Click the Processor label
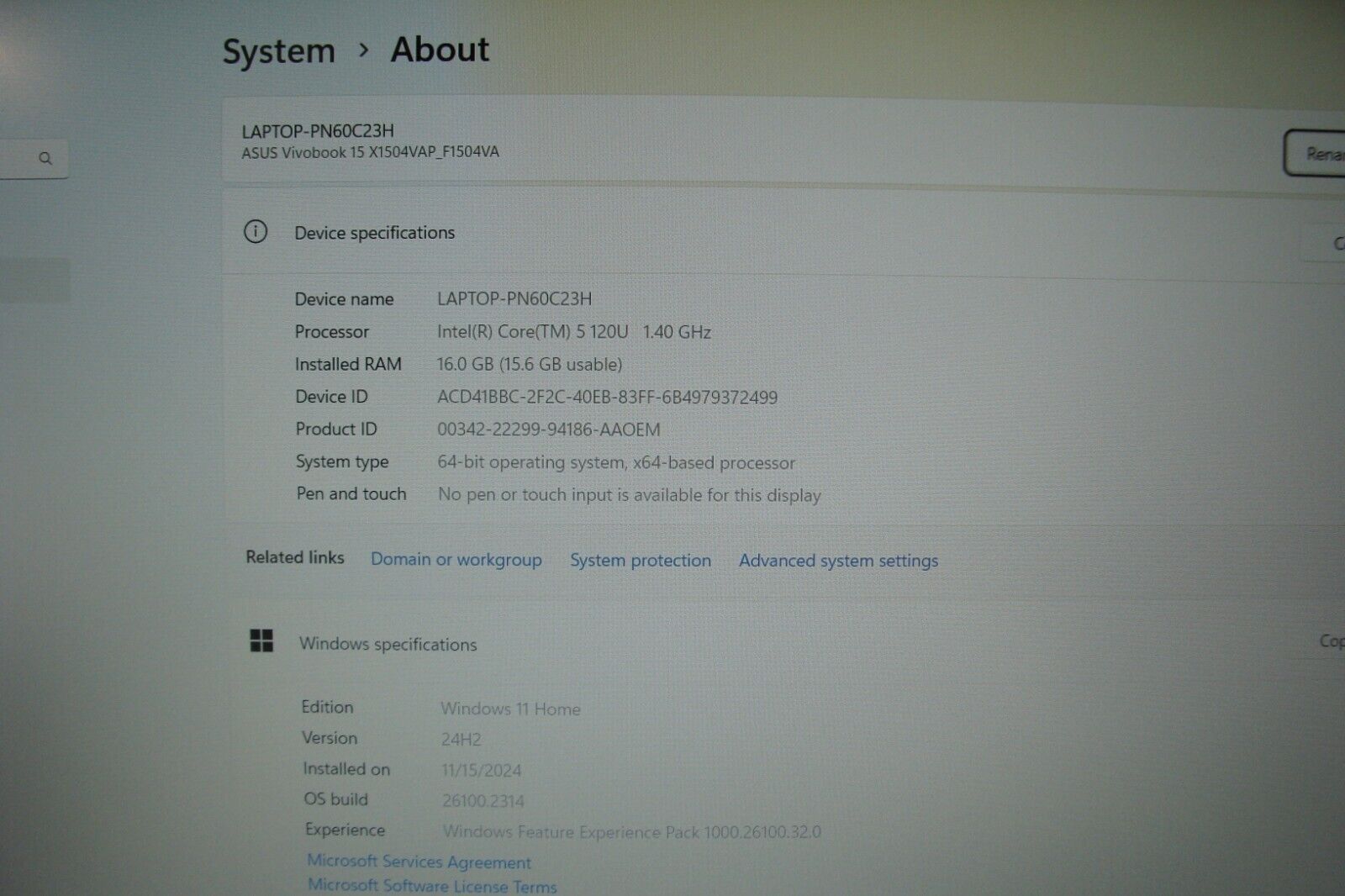This screenshot has width=1345, height=896. (x=331, y=331)
